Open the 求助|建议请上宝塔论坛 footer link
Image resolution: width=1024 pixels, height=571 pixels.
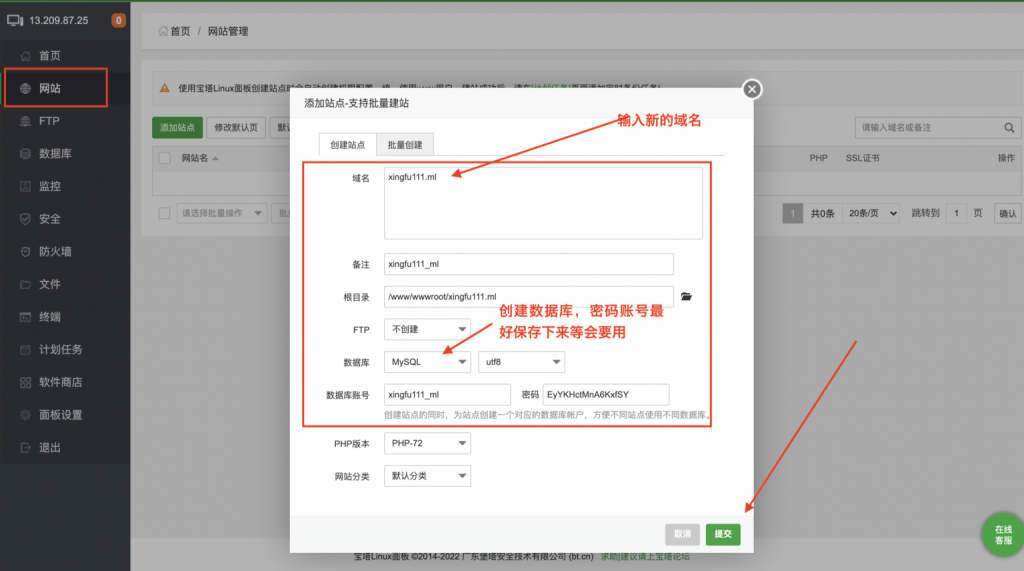click(645, 557)
